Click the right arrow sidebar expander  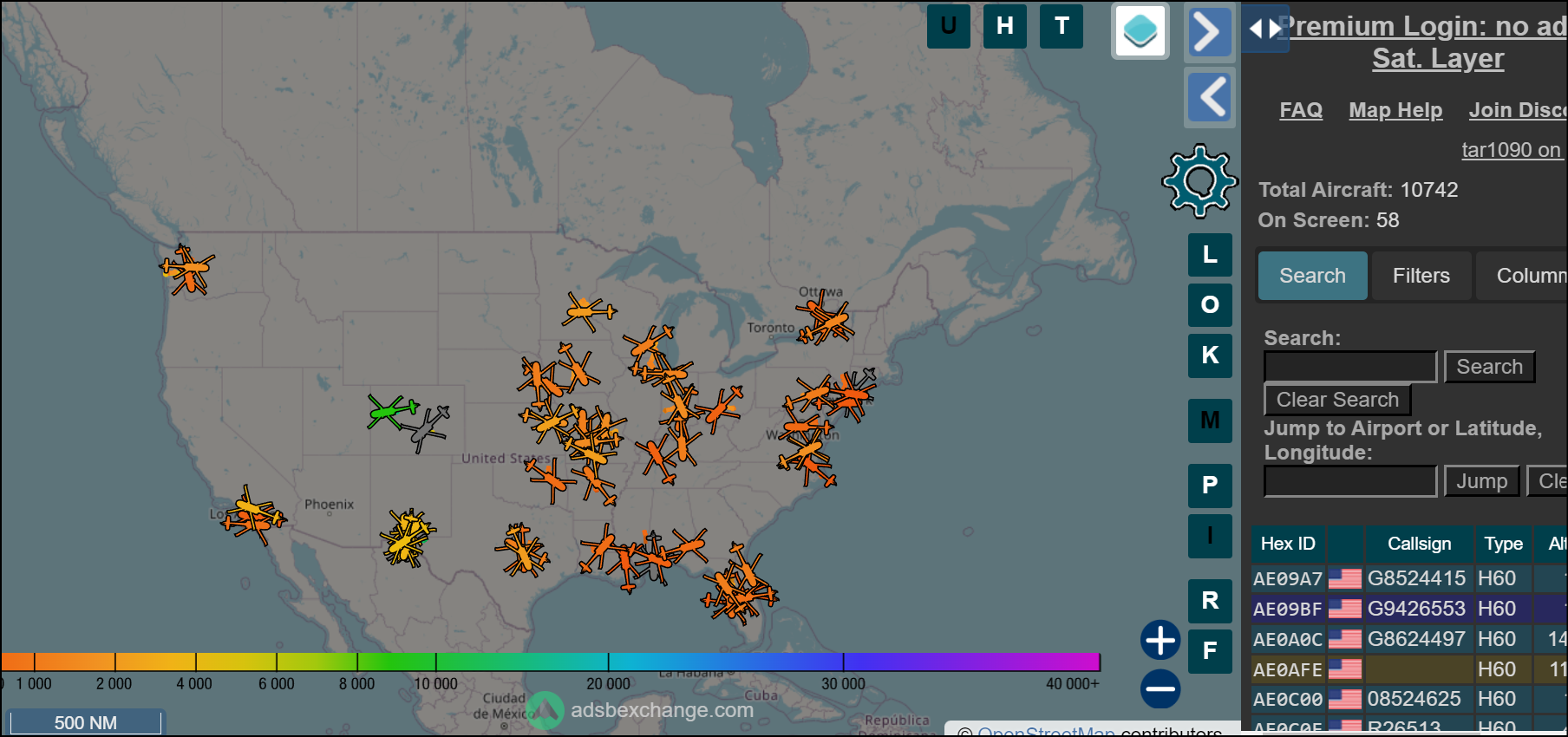point(1210,33)
